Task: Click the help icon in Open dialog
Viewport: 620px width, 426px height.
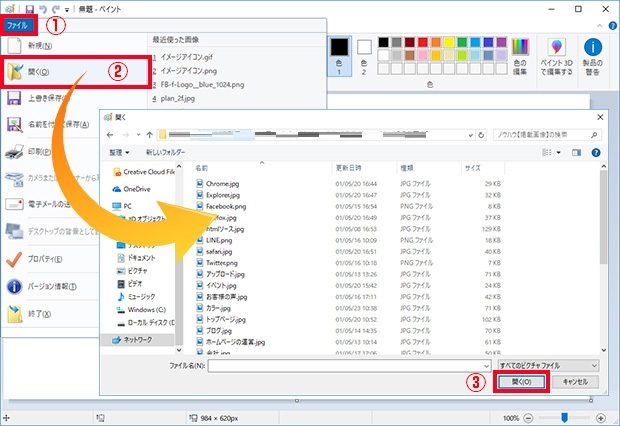Action: point(598,151)
